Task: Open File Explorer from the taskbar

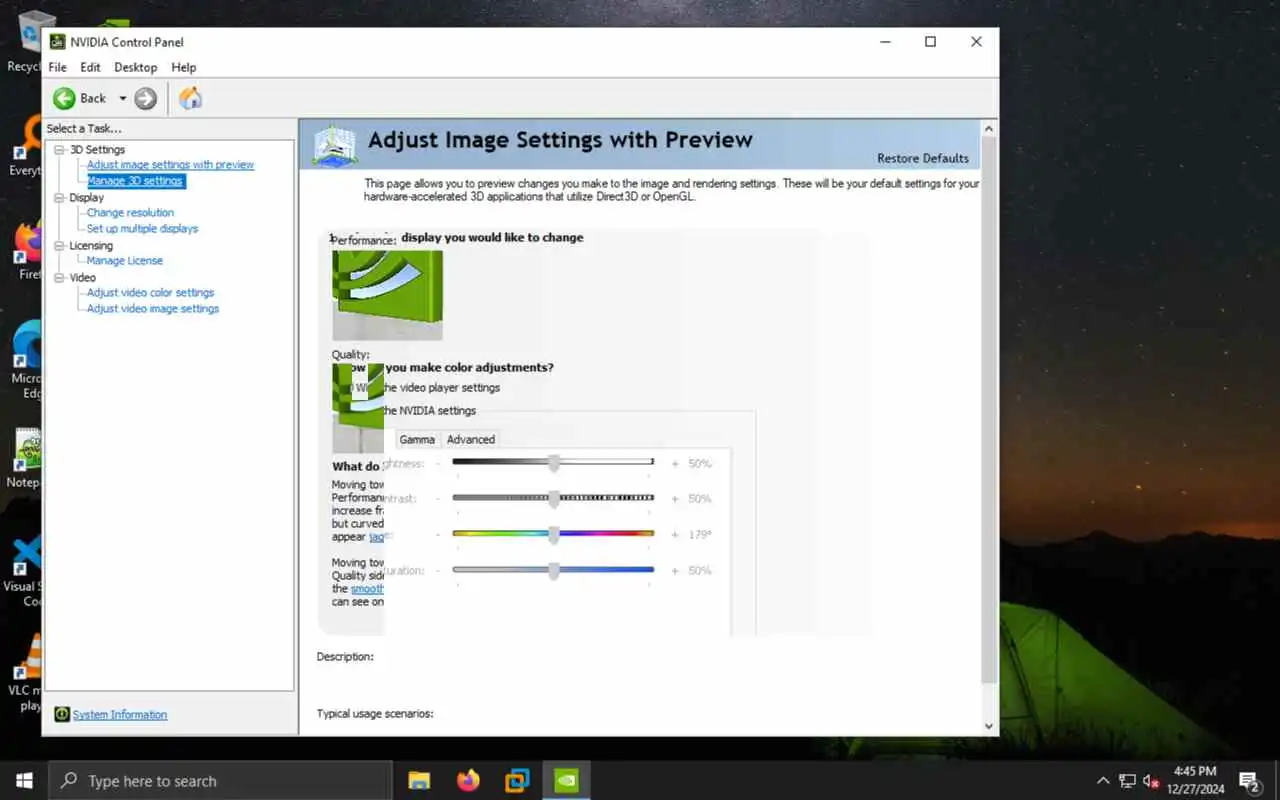Action: click(x=419, y=781)
